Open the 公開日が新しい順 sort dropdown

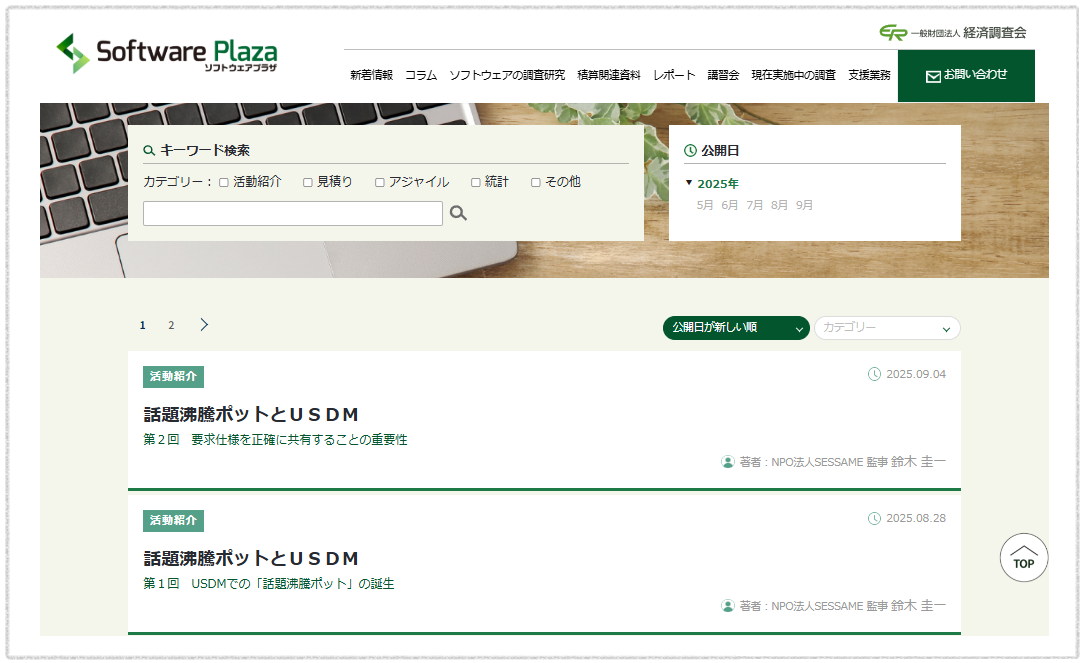click(x=736, y=328)
